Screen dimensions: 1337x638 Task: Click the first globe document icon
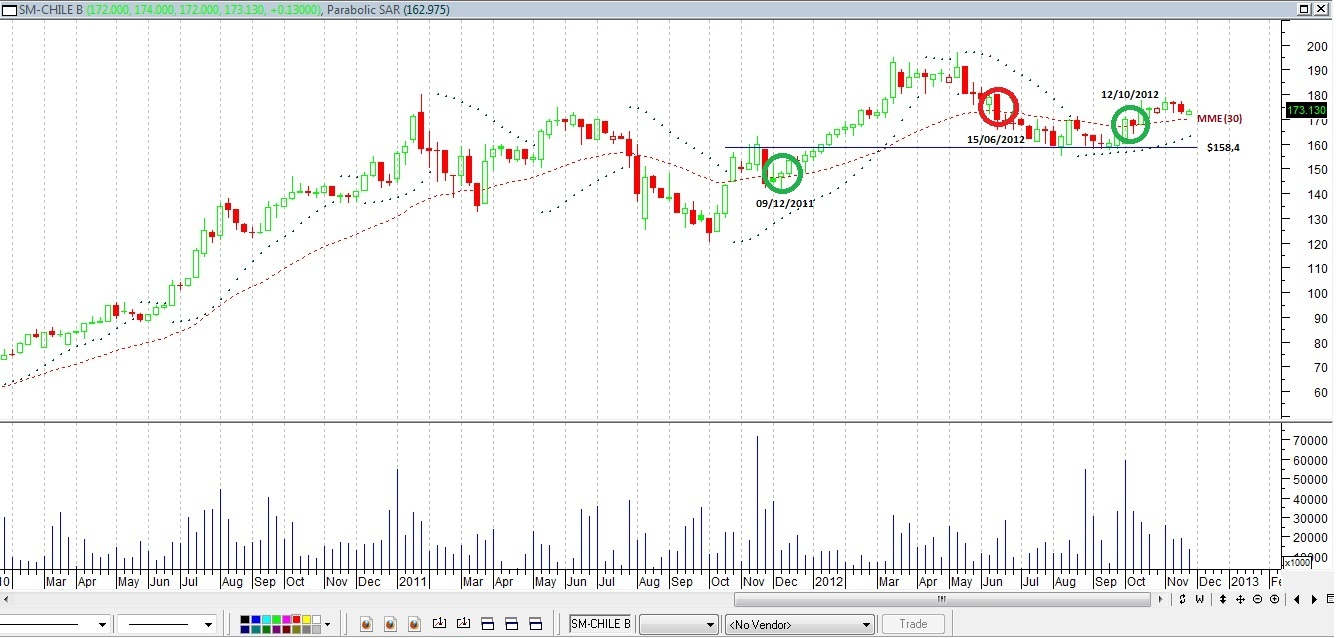tap(366, 624)
